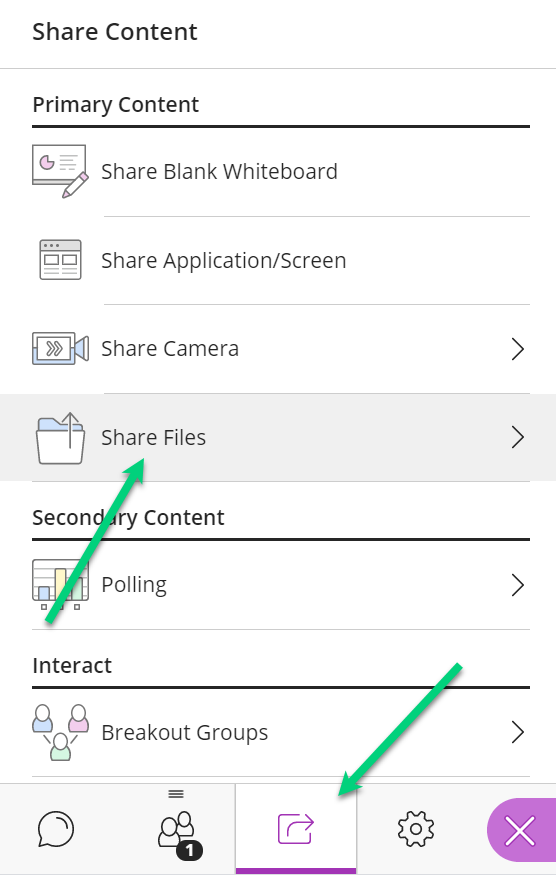Viewport: 556px width, 881px height.
Task: Click the attendee count badge showing 1
Action: [x=190, y=851]
